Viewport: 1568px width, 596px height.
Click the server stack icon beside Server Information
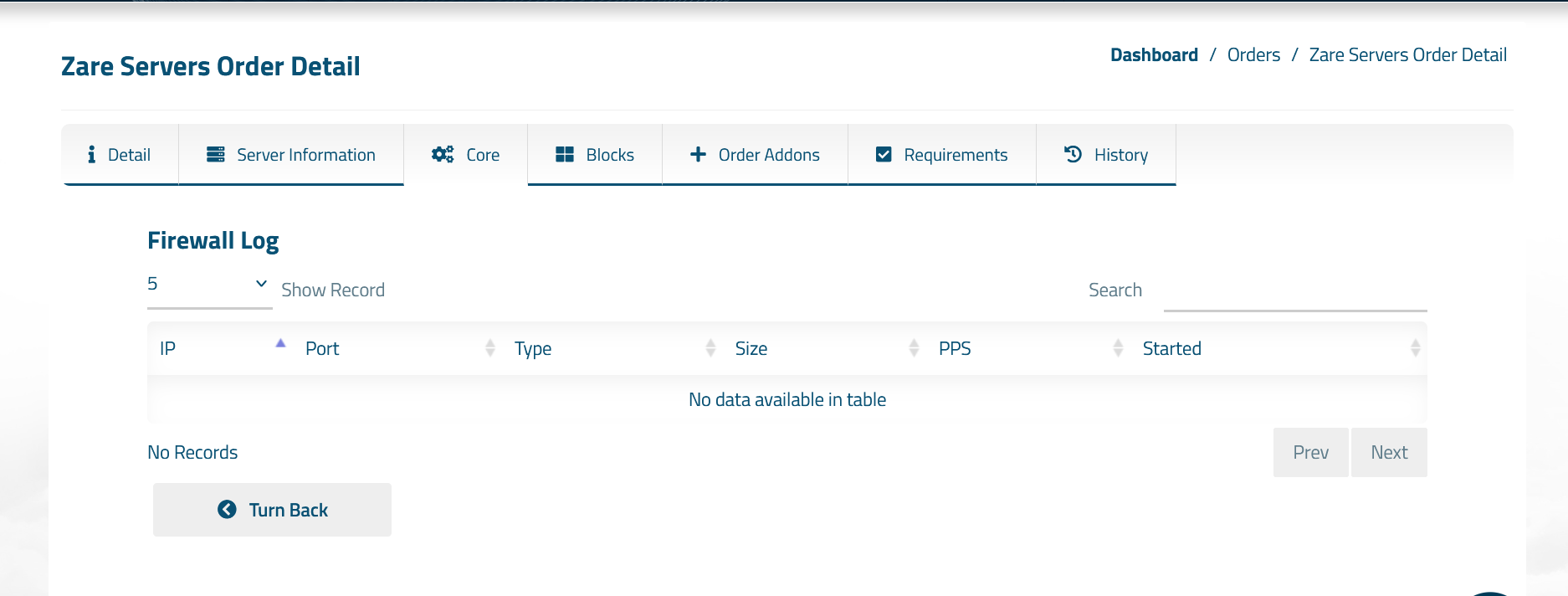pos(216,155)
